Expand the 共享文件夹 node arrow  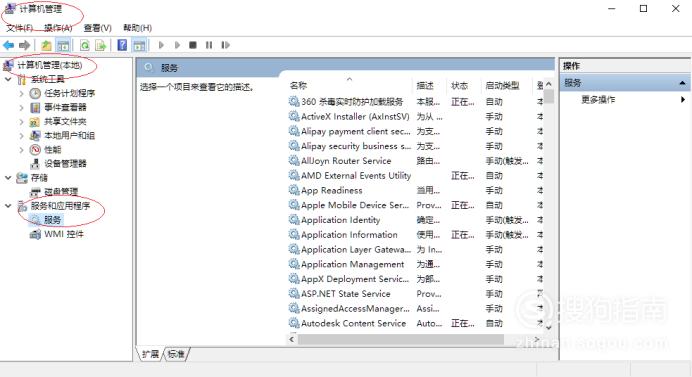coord(21,121)
